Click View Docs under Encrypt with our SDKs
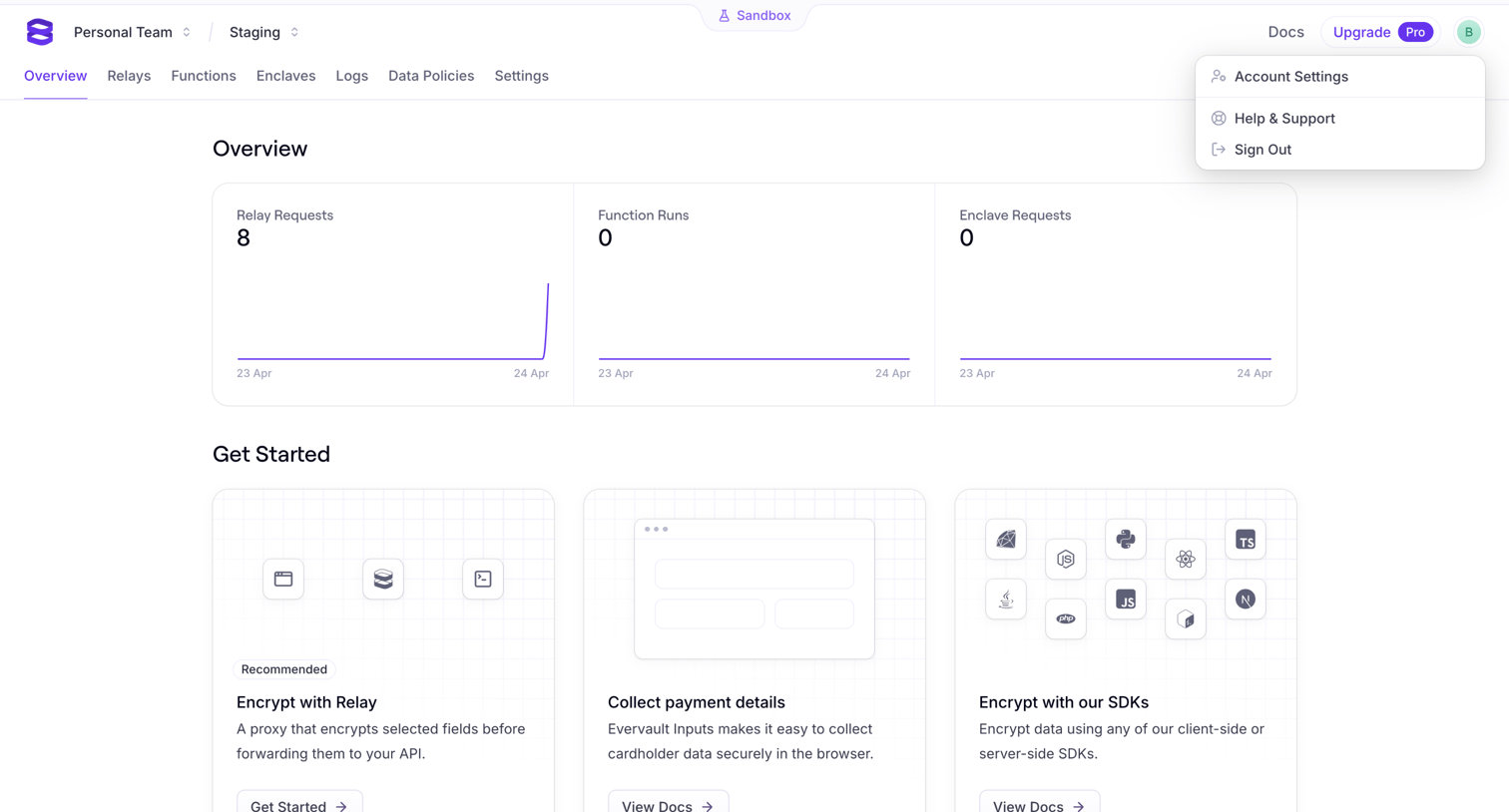Image resolution: width=1509 pixels, height=812 pixels. click(1039, 804)
